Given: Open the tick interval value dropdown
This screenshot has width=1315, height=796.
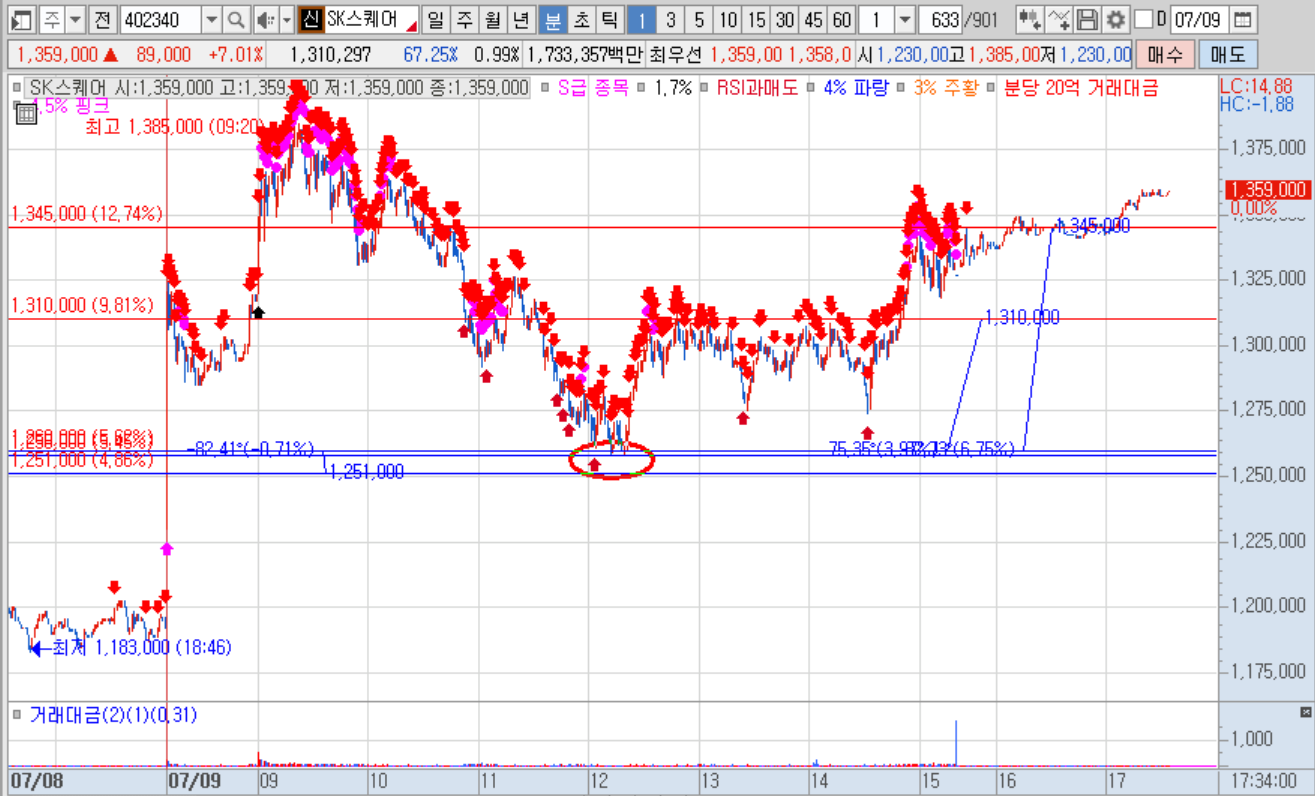Looking at the screenshot, I should pos(904,19).
